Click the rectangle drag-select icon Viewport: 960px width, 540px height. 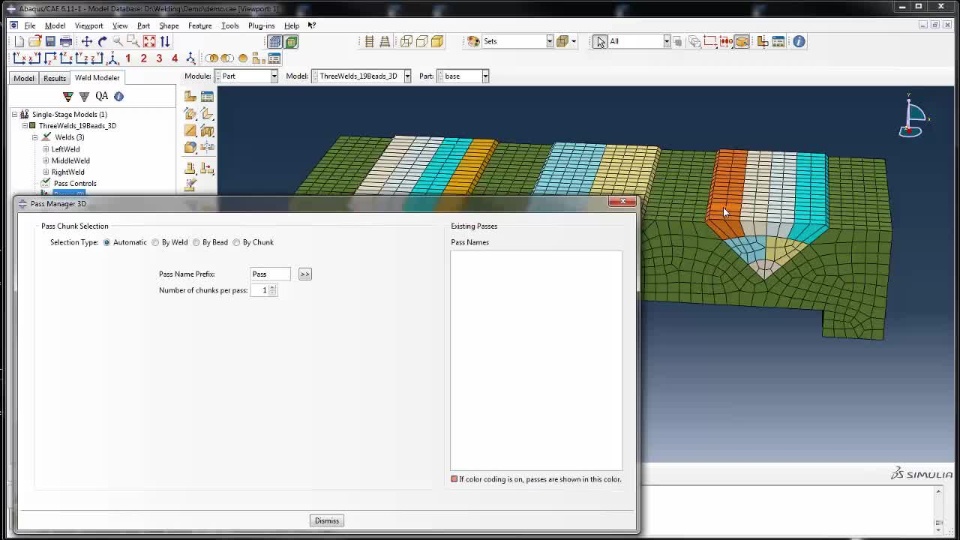[710, 42]
